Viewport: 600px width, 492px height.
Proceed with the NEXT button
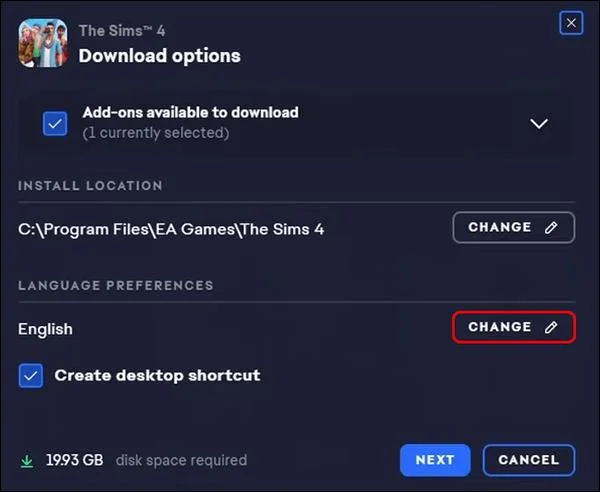click(x=435, y=460)
